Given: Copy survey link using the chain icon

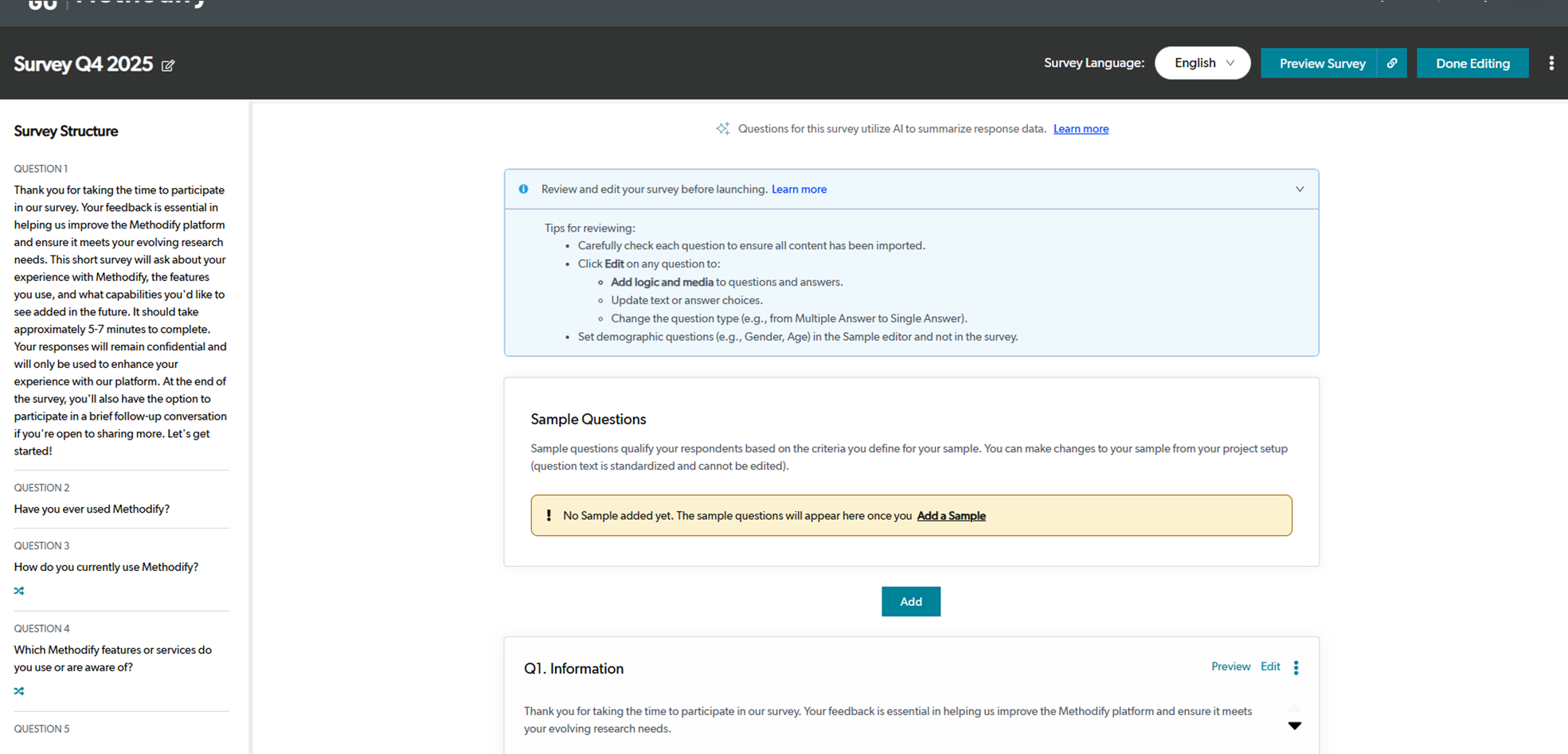Looking at the screenshot, I should pos(1392,63).
